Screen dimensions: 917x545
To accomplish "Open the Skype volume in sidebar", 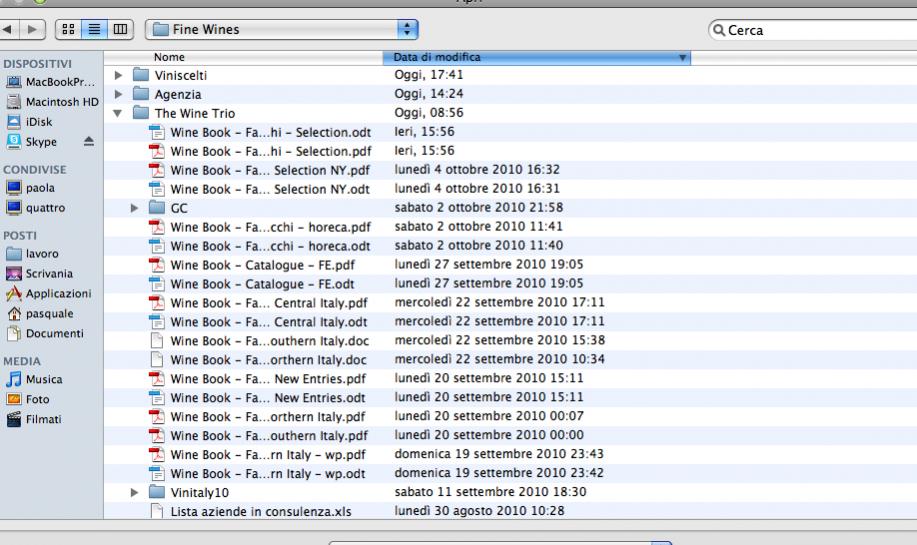I will tap(32, 142).
